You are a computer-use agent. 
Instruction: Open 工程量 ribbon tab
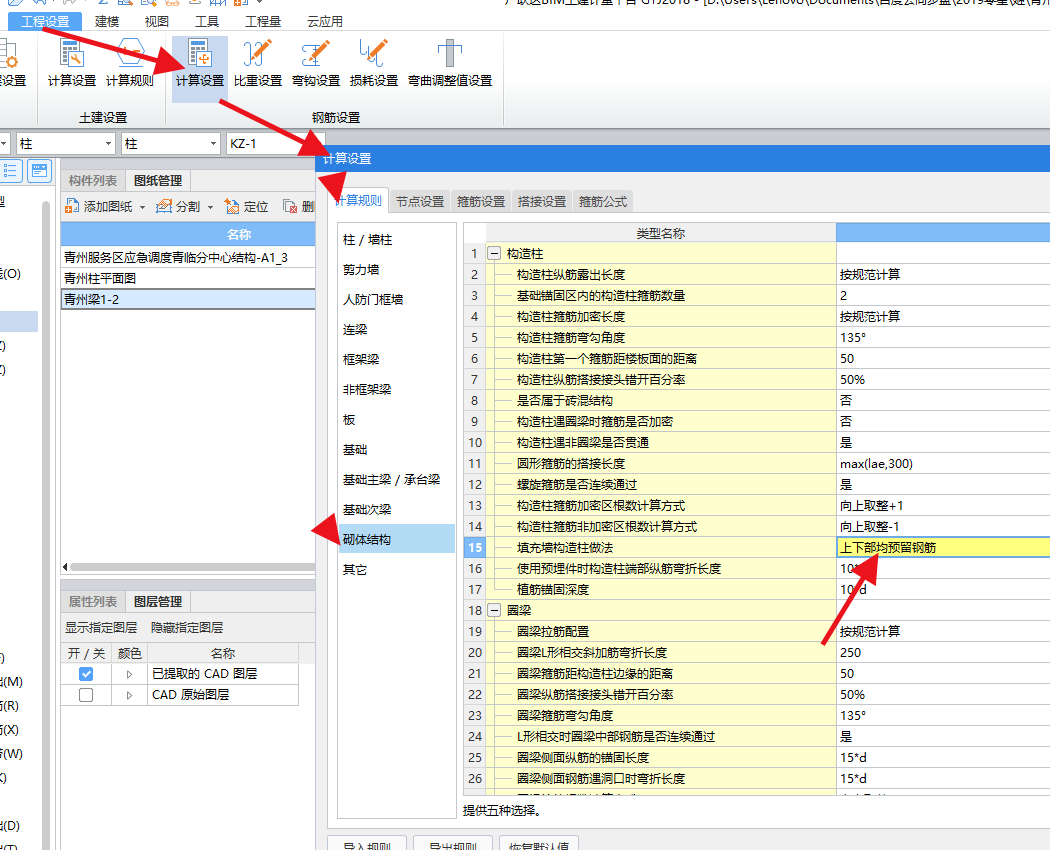pos(263,21)
